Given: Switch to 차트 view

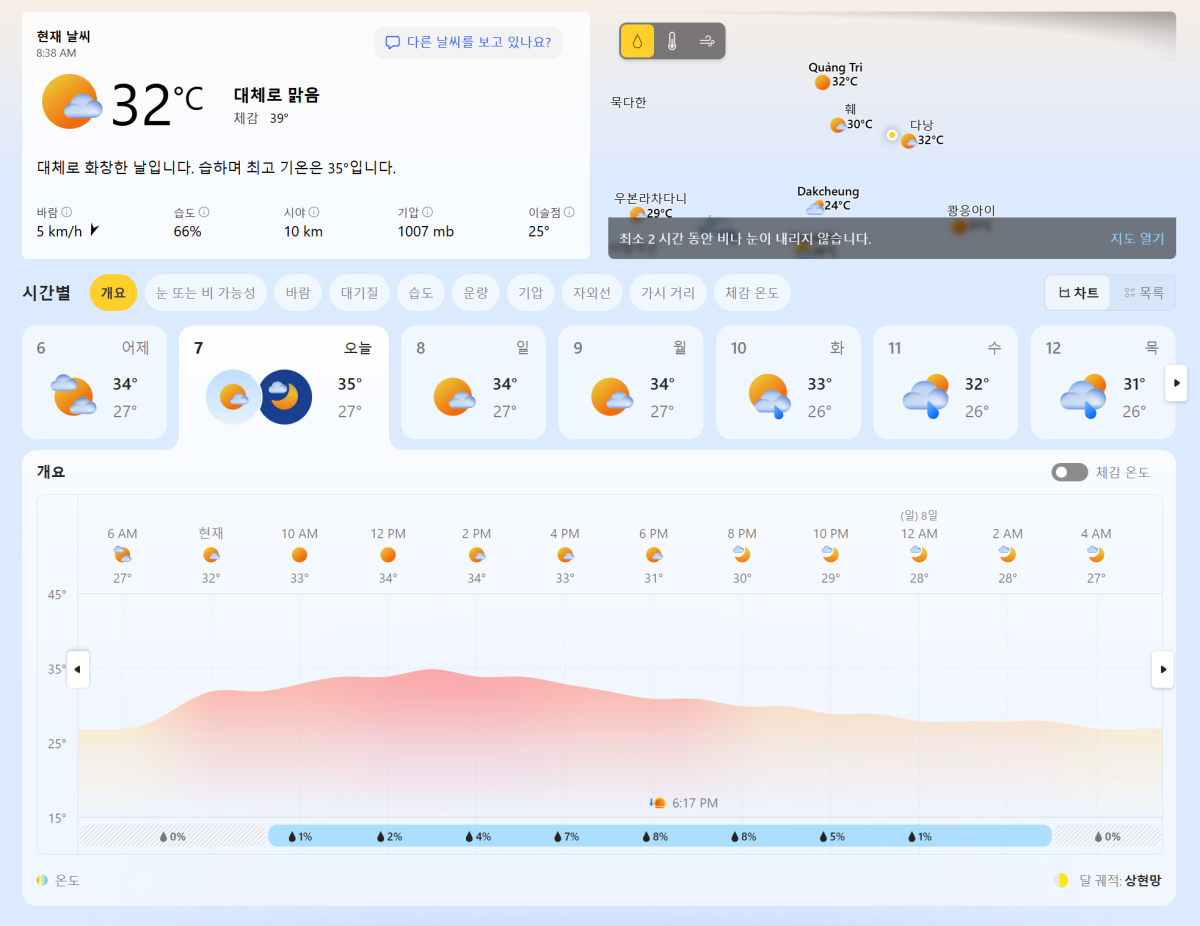Looking at the screenshot, I should coord(1078,293).
